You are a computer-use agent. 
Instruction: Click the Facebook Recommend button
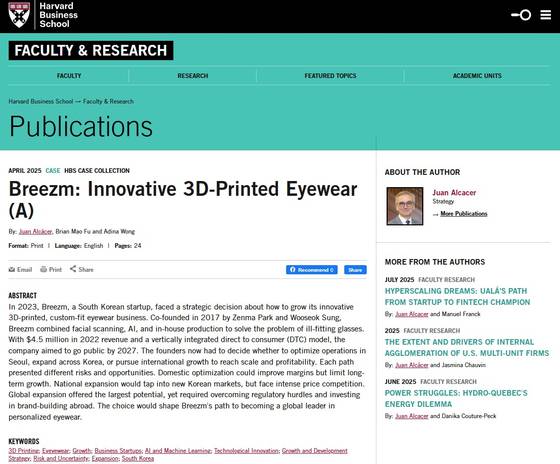pyautogui.click(x=311, y=270)
